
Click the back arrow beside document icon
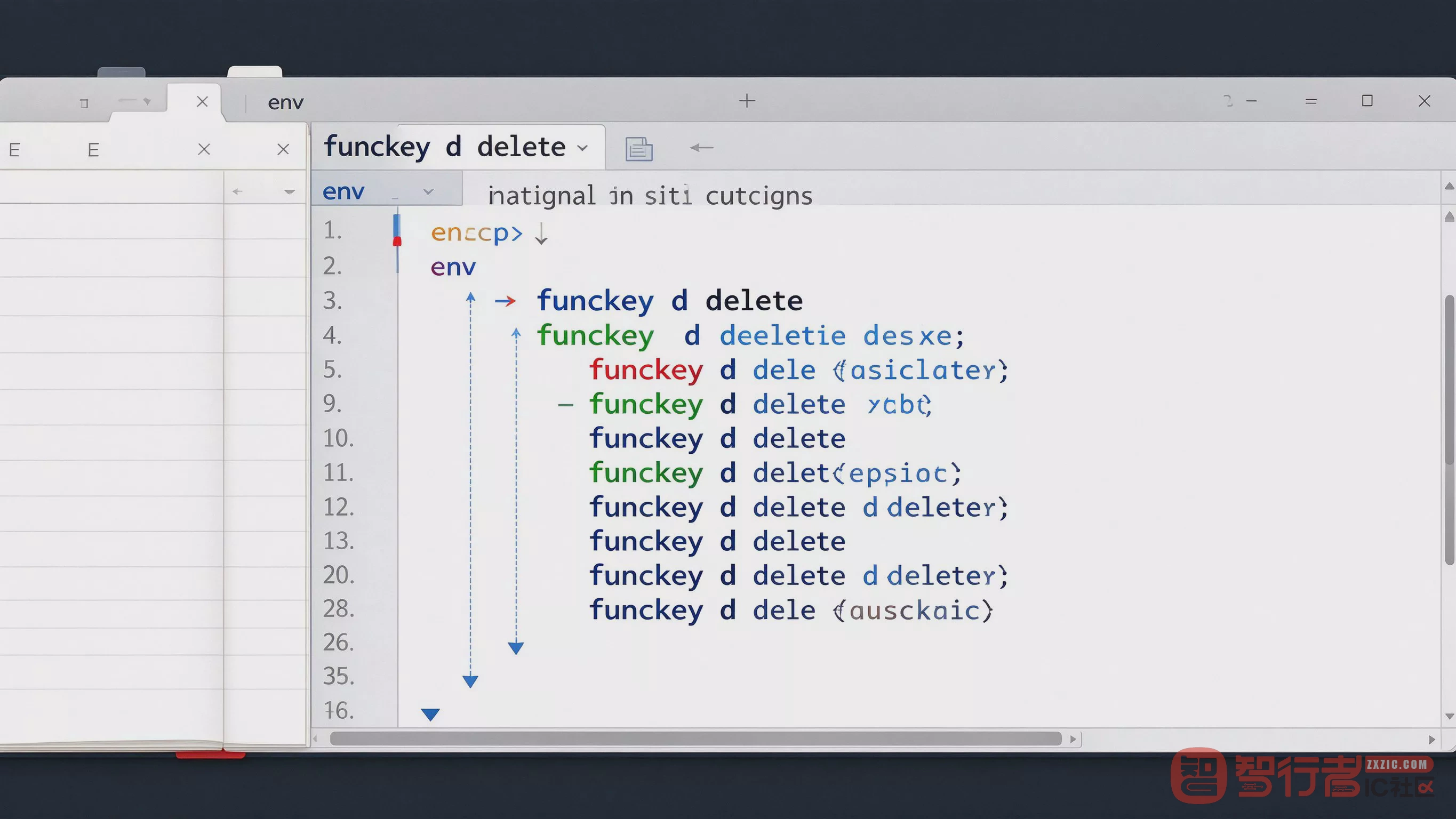pos(701,148)
